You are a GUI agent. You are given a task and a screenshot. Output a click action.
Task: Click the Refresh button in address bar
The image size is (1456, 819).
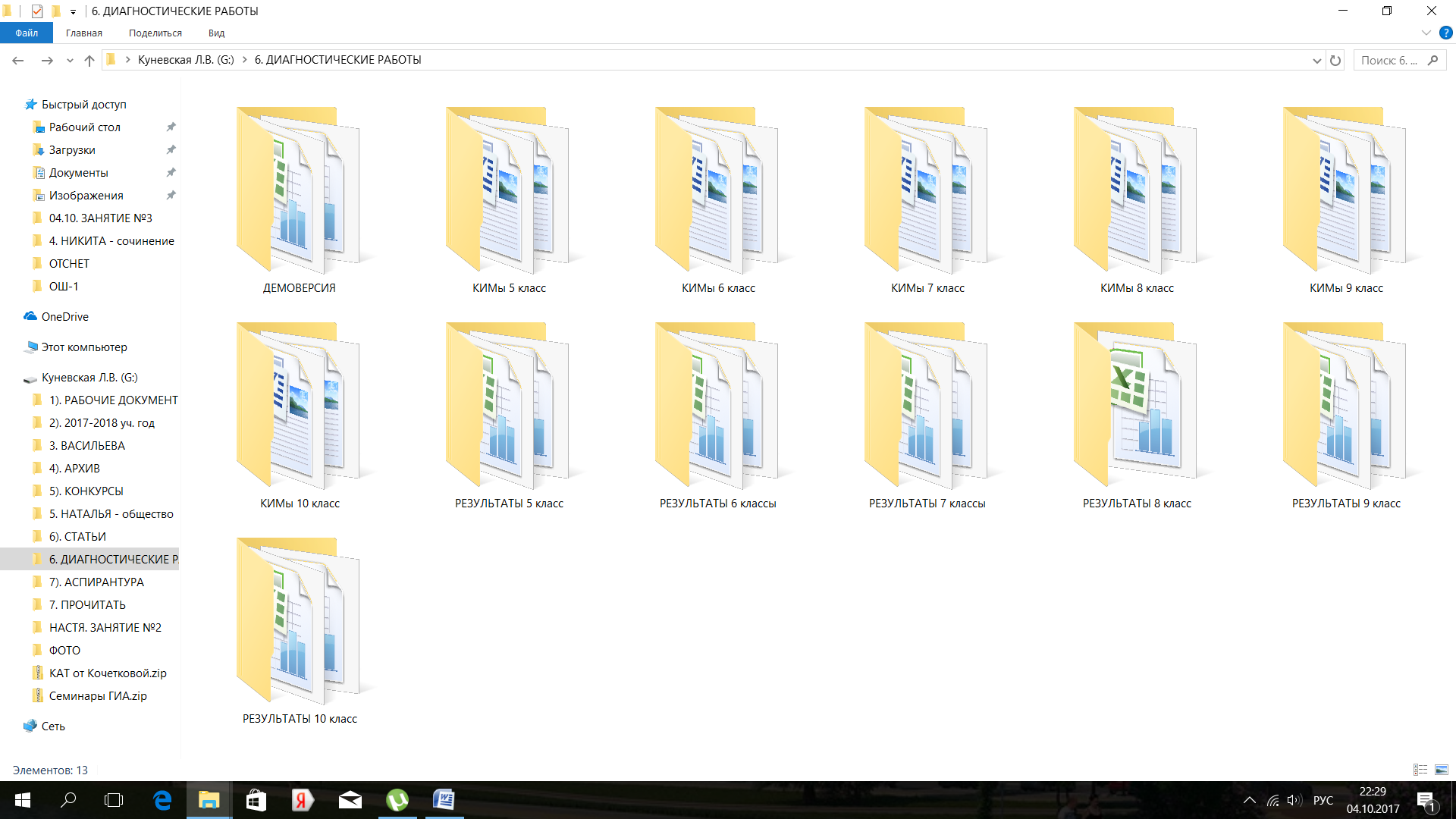(x=1335, y=60)
